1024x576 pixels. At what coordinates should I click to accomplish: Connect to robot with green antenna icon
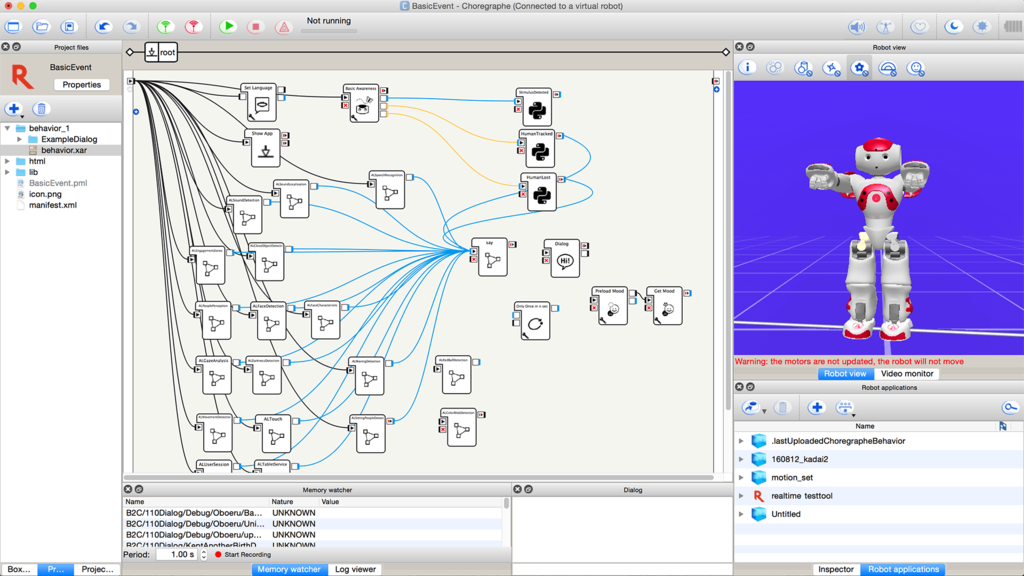(166, 27)
